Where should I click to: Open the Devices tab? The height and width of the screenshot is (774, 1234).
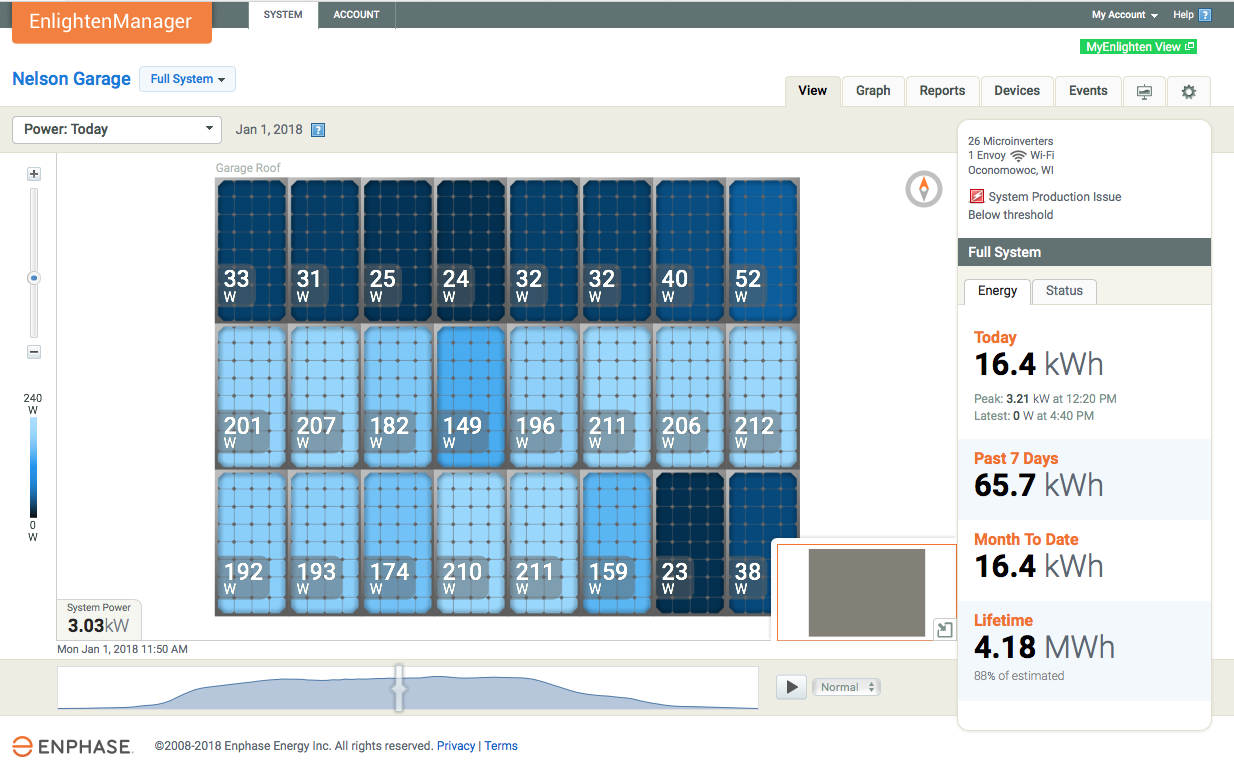(x=1017, y=91)
